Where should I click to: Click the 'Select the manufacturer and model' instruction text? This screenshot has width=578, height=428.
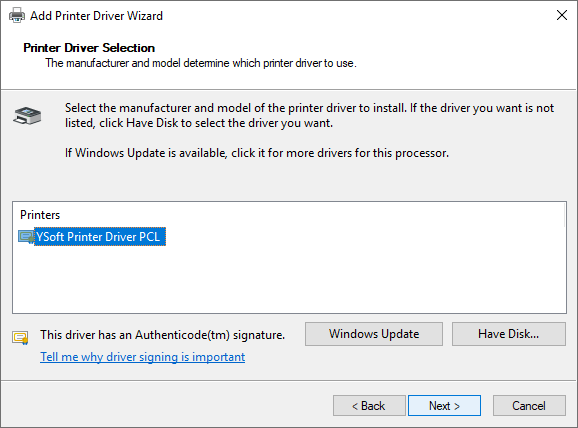309,115
